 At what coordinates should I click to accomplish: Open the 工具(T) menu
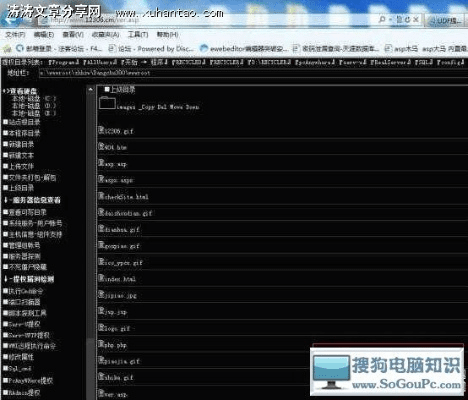138,34
